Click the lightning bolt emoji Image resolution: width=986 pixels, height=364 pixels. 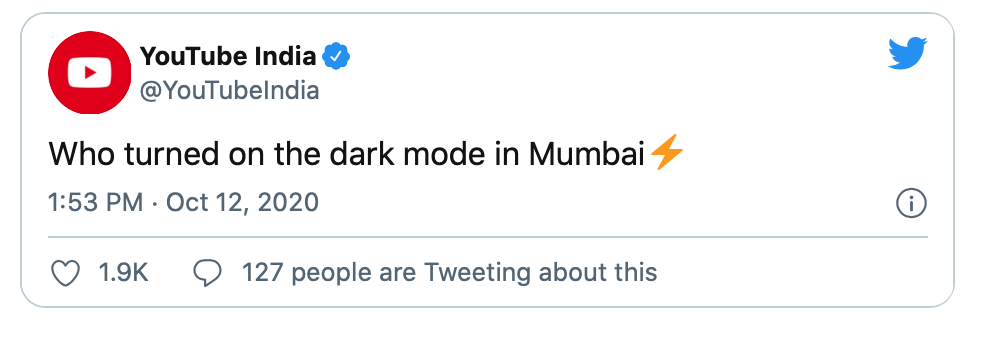click(x=666, y=153)
